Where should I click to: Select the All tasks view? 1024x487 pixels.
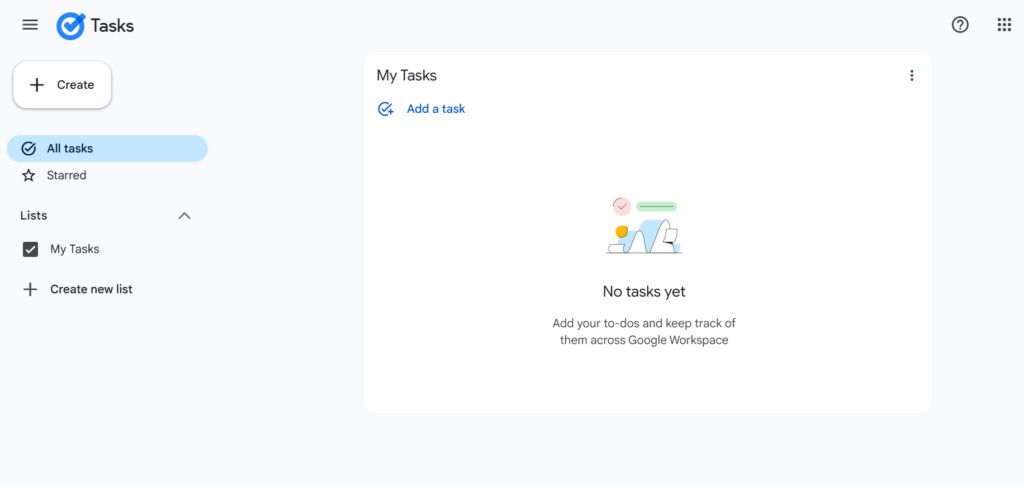coord(70,148)
